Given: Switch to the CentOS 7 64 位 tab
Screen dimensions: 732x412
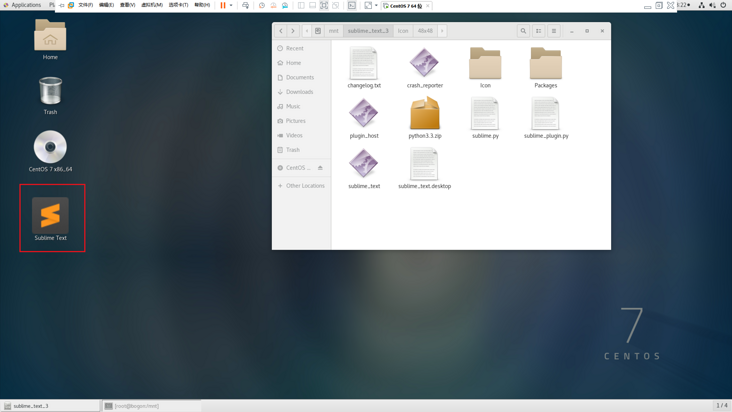Looking at the screenshot, I should click(405, 6).
